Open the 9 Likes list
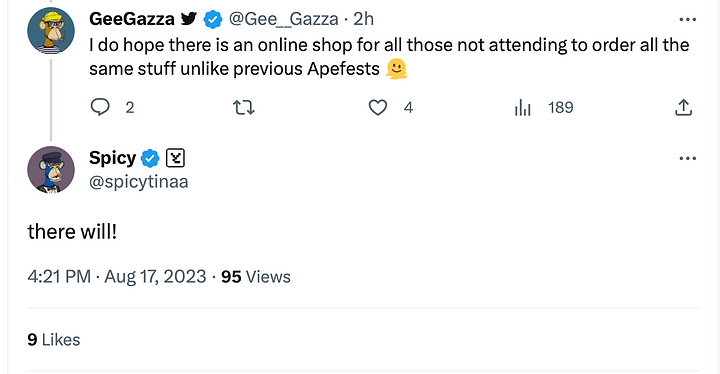The image size is (720, 374). click(54, 340)
